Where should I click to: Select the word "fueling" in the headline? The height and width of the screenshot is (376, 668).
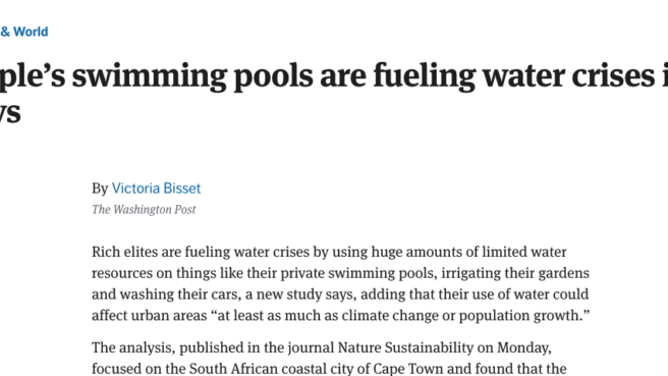coord(424,77)
